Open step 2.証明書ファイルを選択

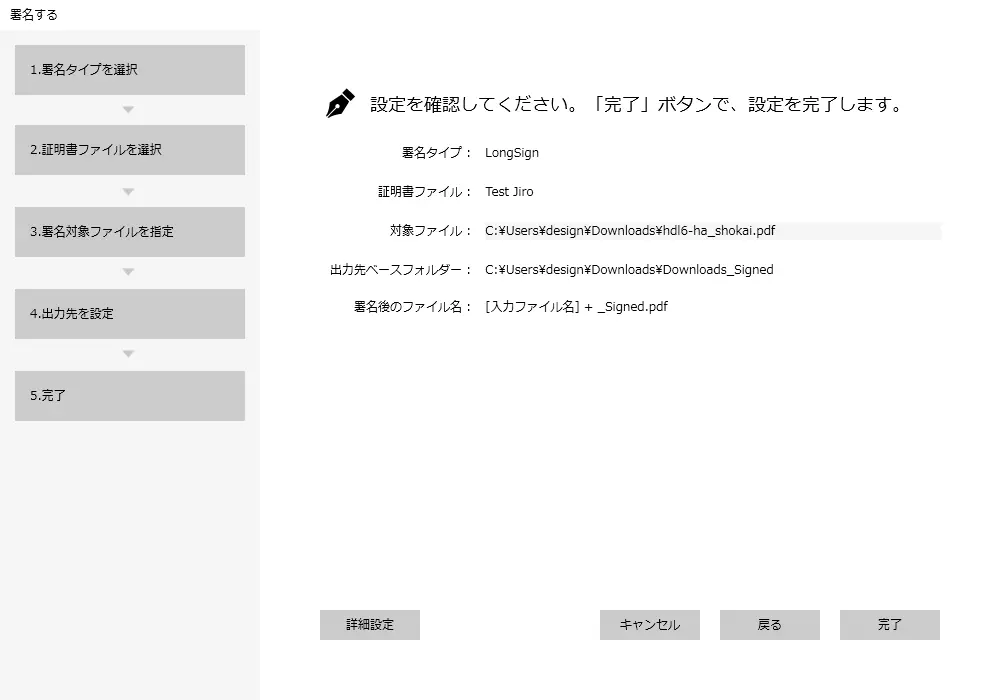pos(130,150)
